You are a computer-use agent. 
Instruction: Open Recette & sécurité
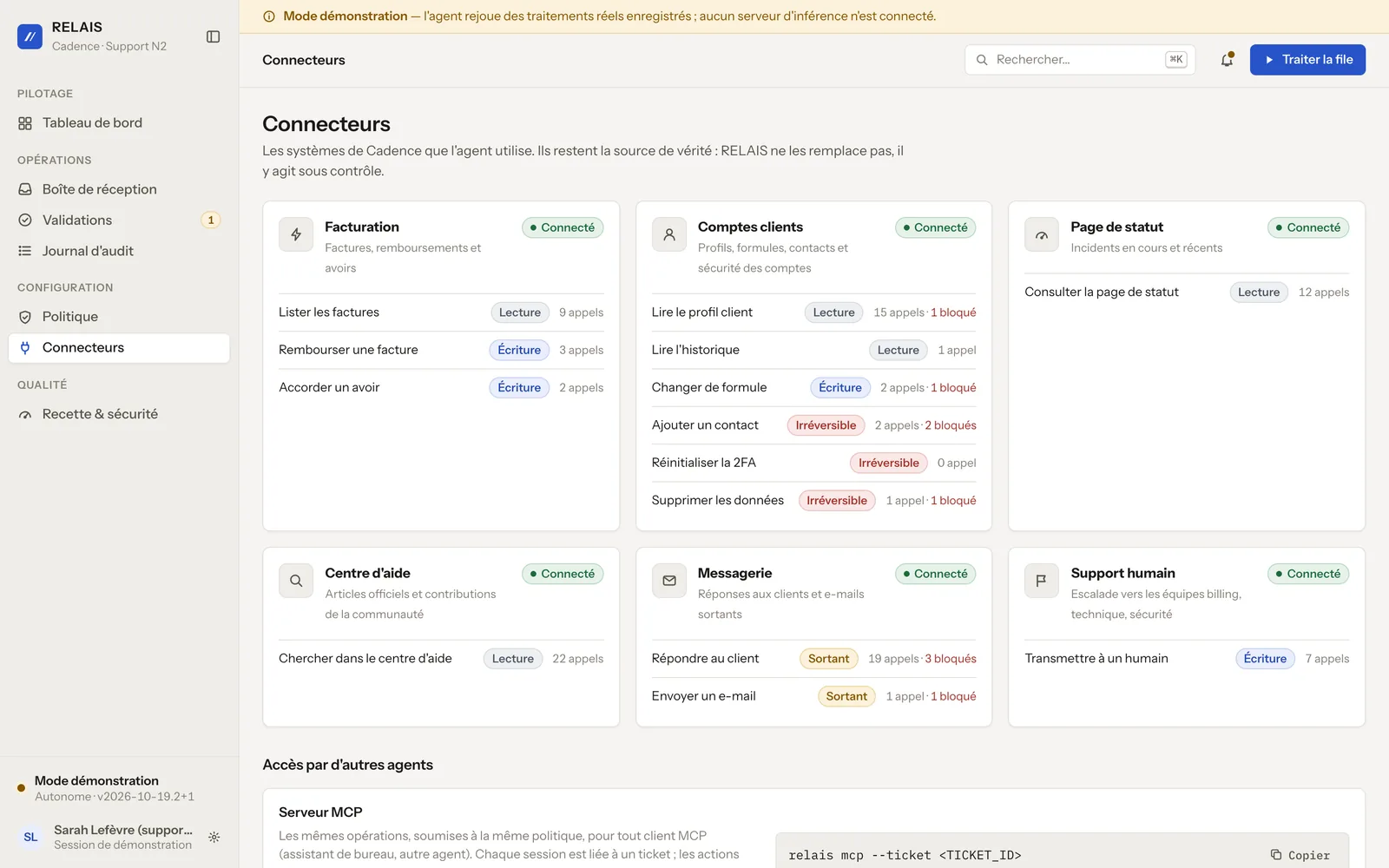pos(119,414)
